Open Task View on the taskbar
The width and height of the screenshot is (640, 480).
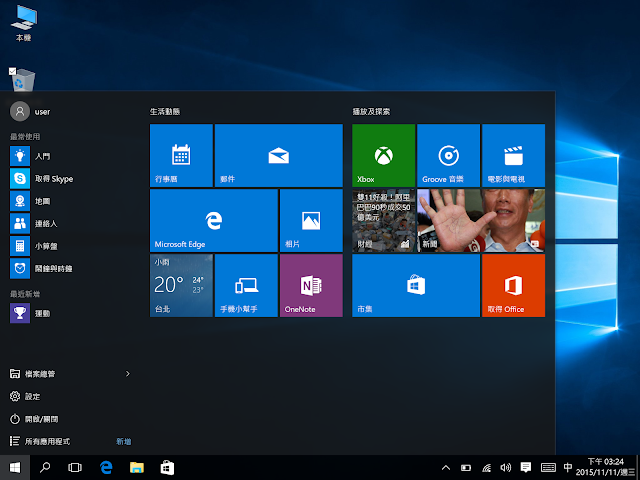tap(75, 467)
